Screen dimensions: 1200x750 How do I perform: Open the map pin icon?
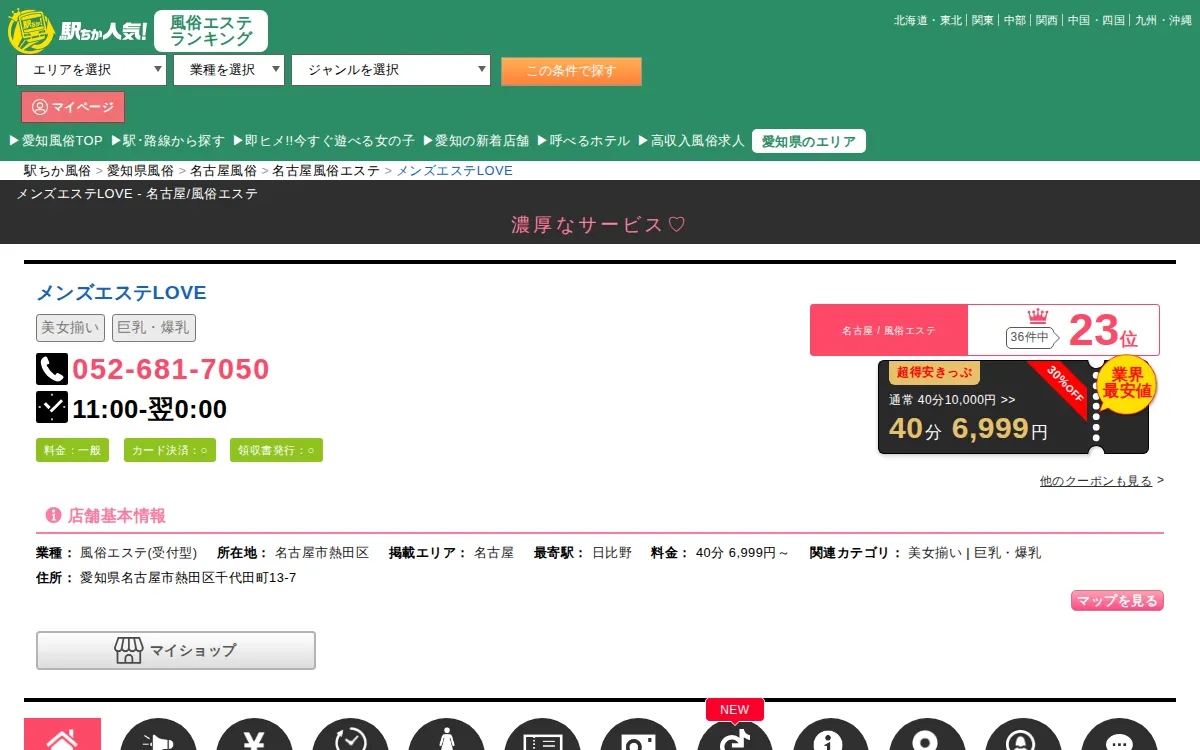(927, 735)
